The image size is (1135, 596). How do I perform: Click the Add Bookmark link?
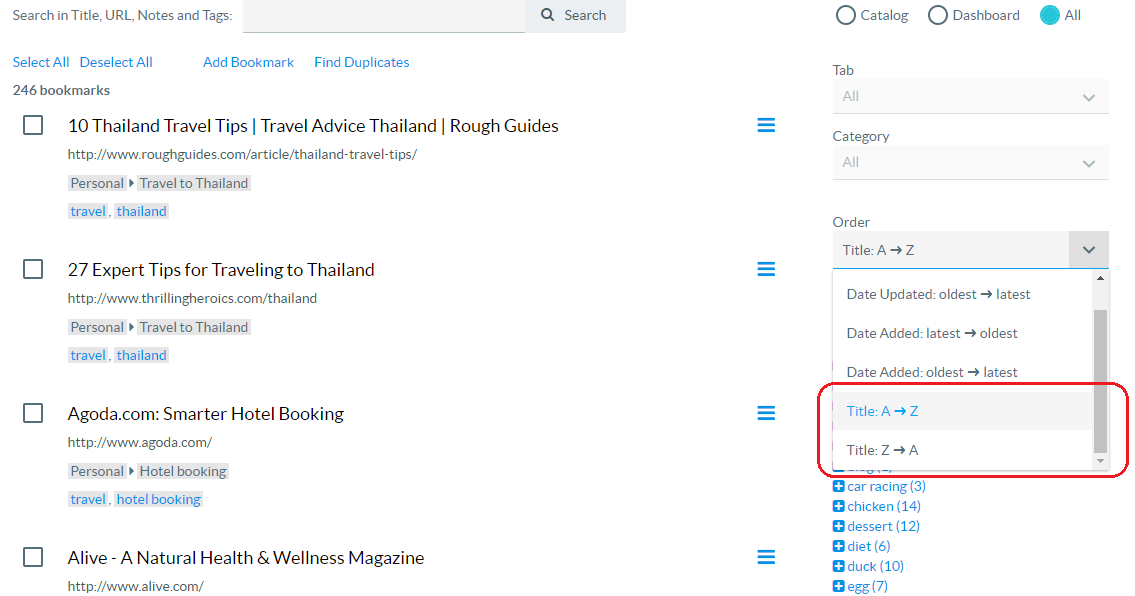[x=248, y=62]
